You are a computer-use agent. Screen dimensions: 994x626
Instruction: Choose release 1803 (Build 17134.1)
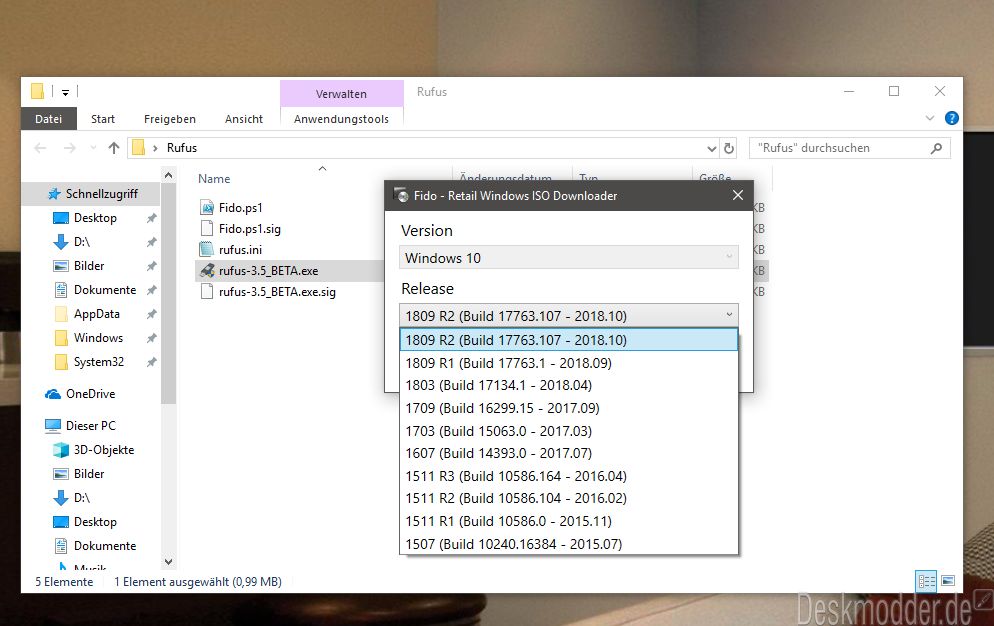(x=569, y=385)
